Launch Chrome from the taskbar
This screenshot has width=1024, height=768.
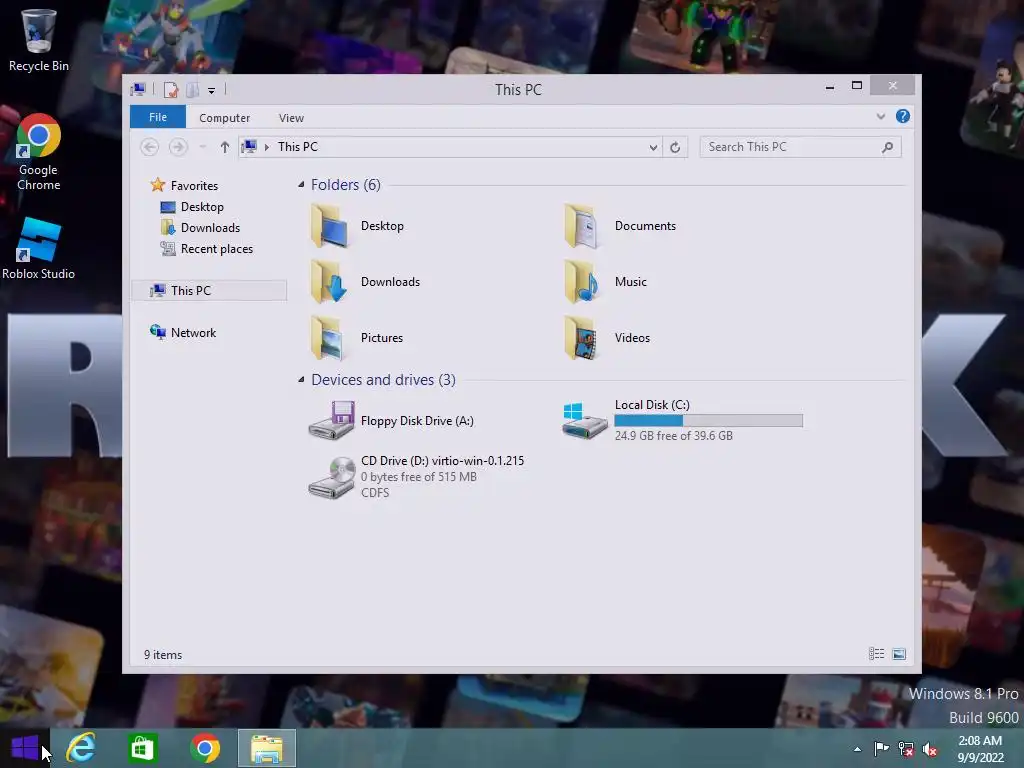click(205, 748)
